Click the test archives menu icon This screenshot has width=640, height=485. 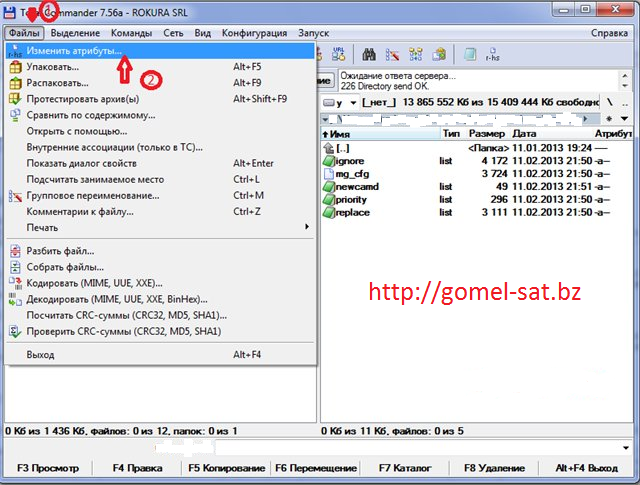[15, 99]
